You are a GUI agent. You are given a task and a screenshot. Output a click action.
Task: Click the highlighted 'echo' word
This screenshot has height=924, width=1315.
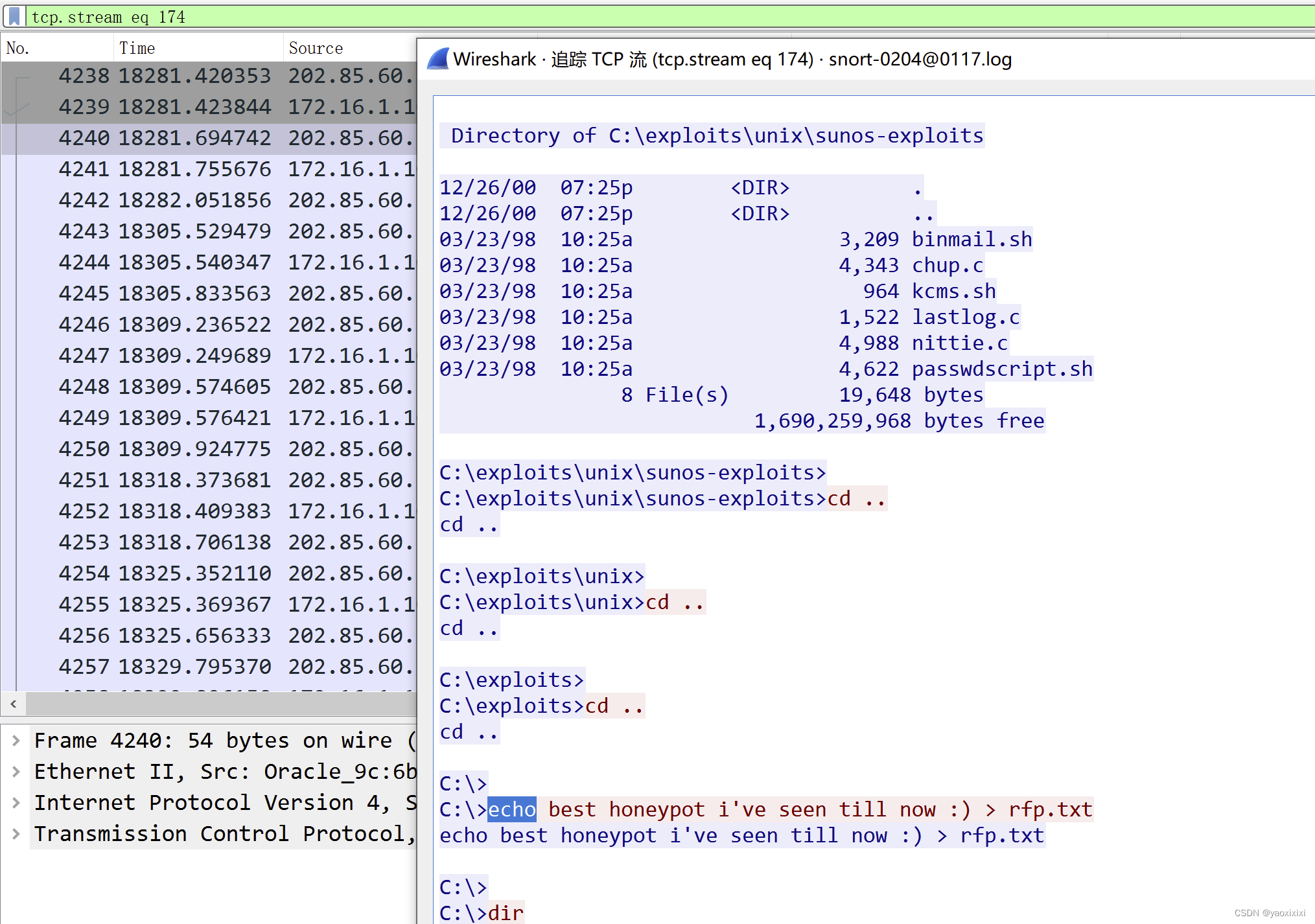pos(511,809)
